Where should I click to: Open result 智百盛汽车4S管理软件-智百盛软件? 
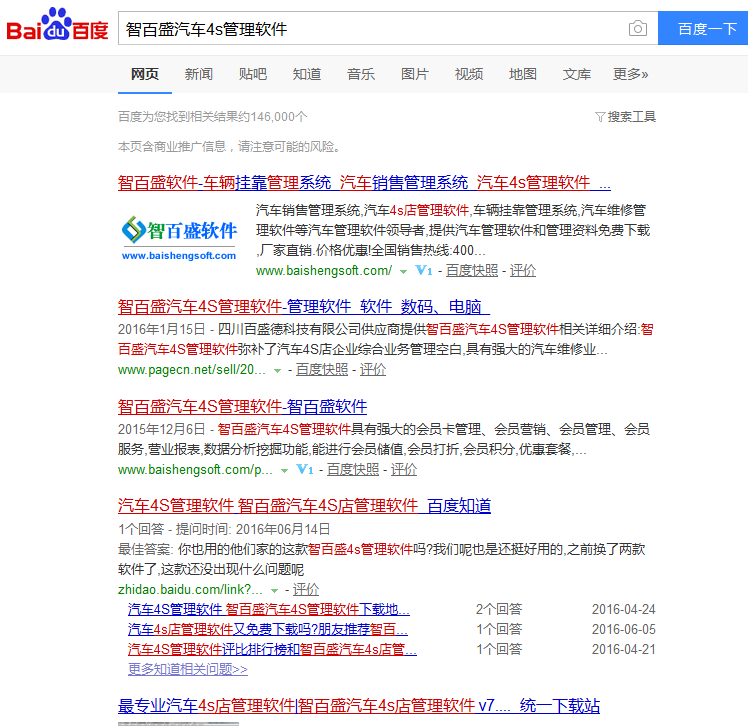pos(242,406)
